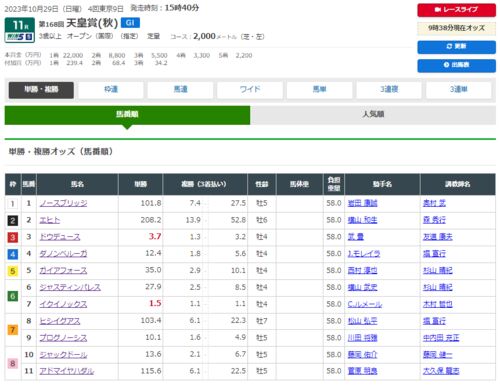The height and width of the screenshot is (385, 500).
Task: Open horse link ガイアフォース
Action: click(63, 271)
